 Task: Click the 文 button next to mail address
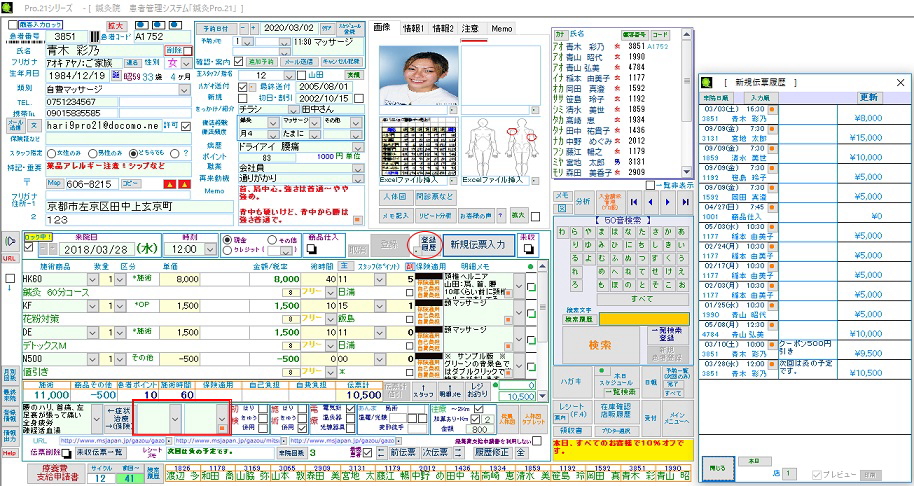[x=34, y=125]
